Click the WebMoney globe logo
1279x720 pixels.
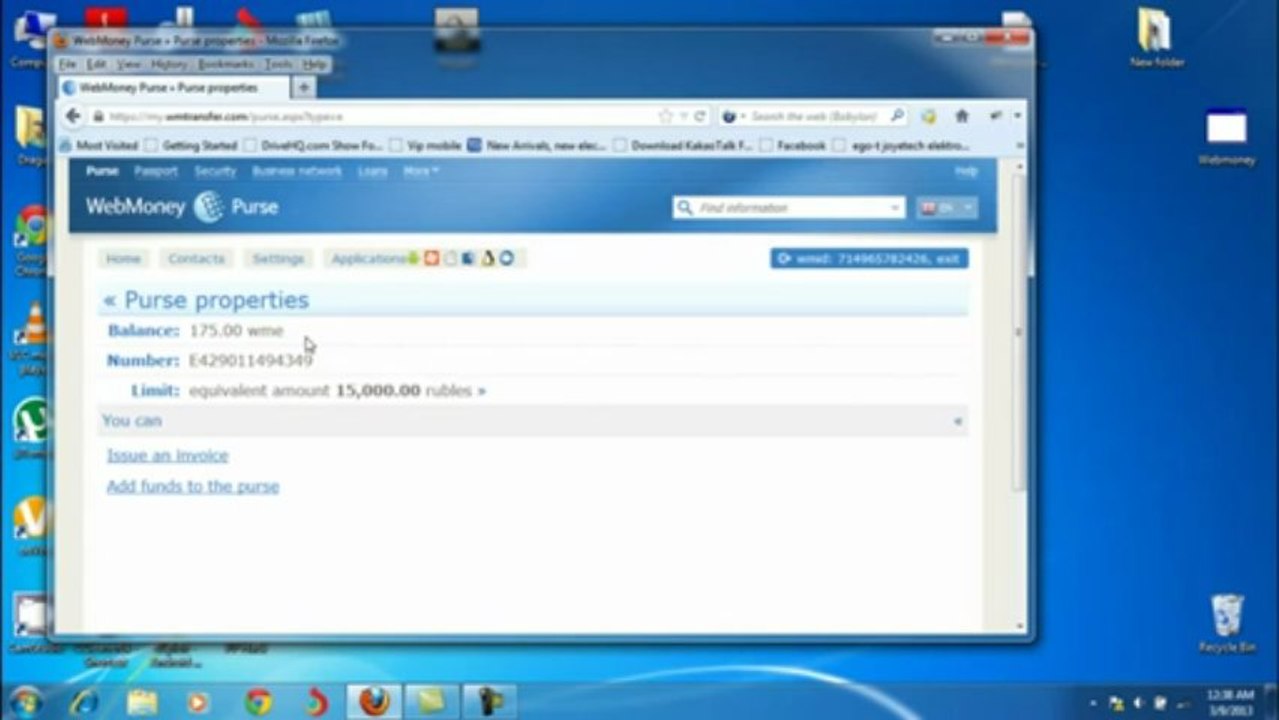(x=208, y=207)
